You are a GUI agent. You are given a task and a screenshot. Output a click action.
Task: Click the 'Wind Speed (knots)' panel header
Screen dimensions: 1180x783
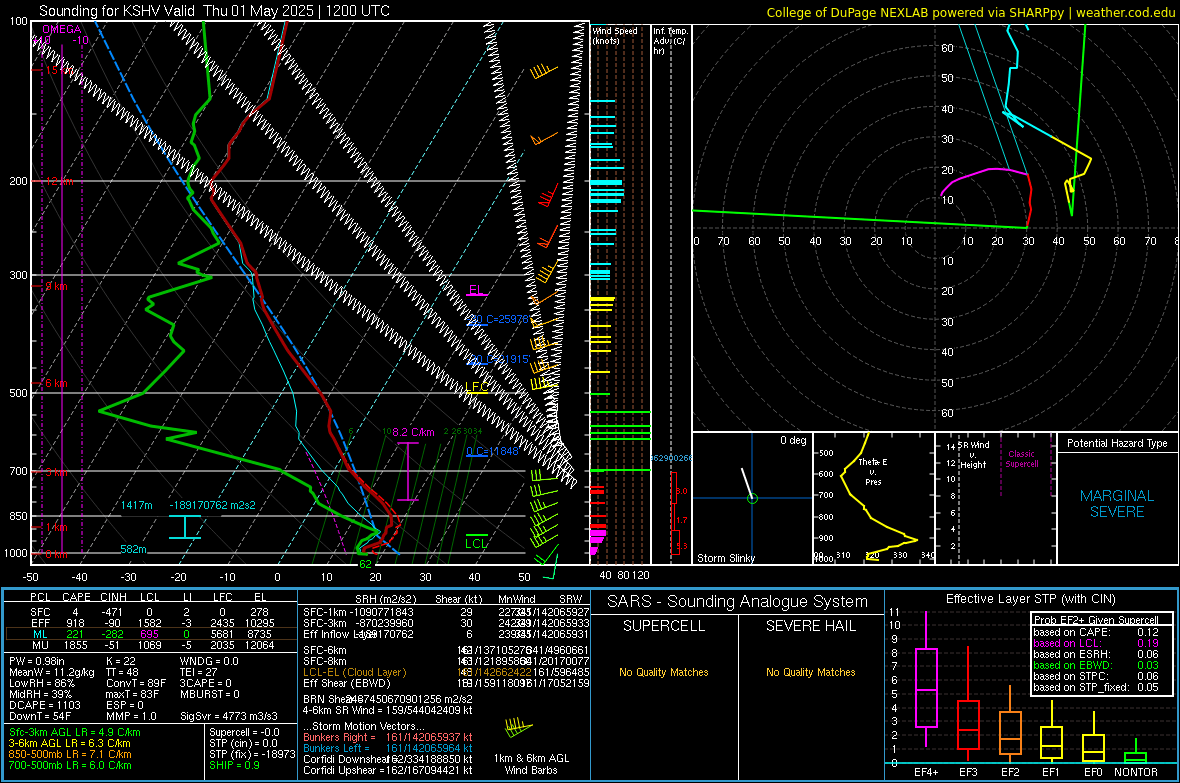click(615, 35)
